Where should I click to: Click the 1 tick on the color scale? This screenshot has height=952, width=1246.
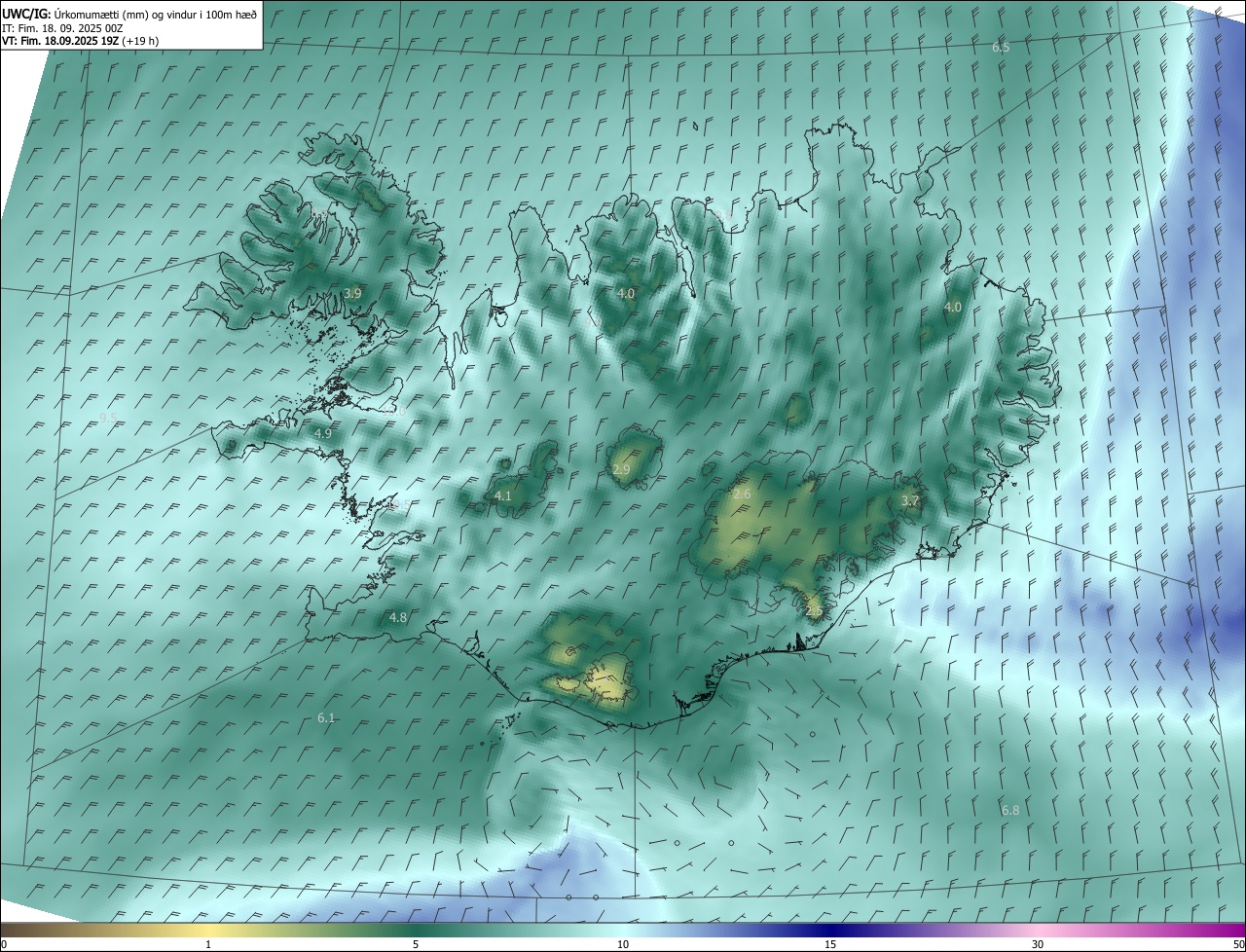[208, 945]
